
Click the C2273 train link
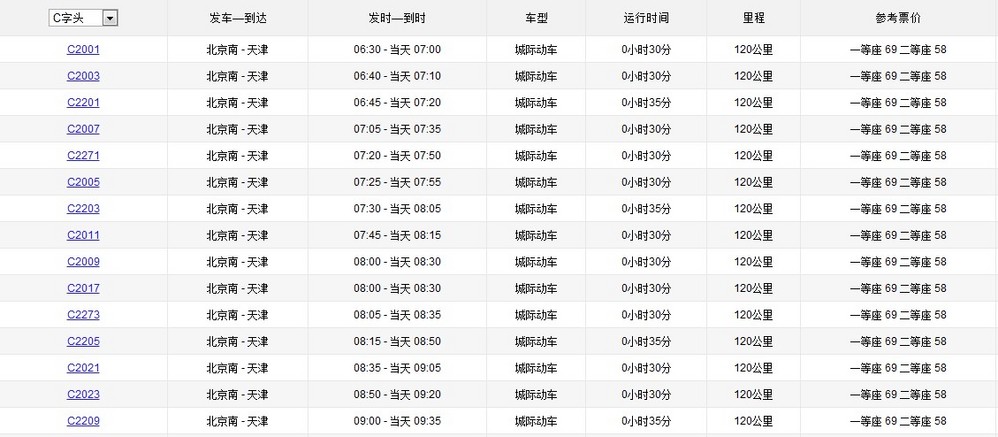coord(83,315)
